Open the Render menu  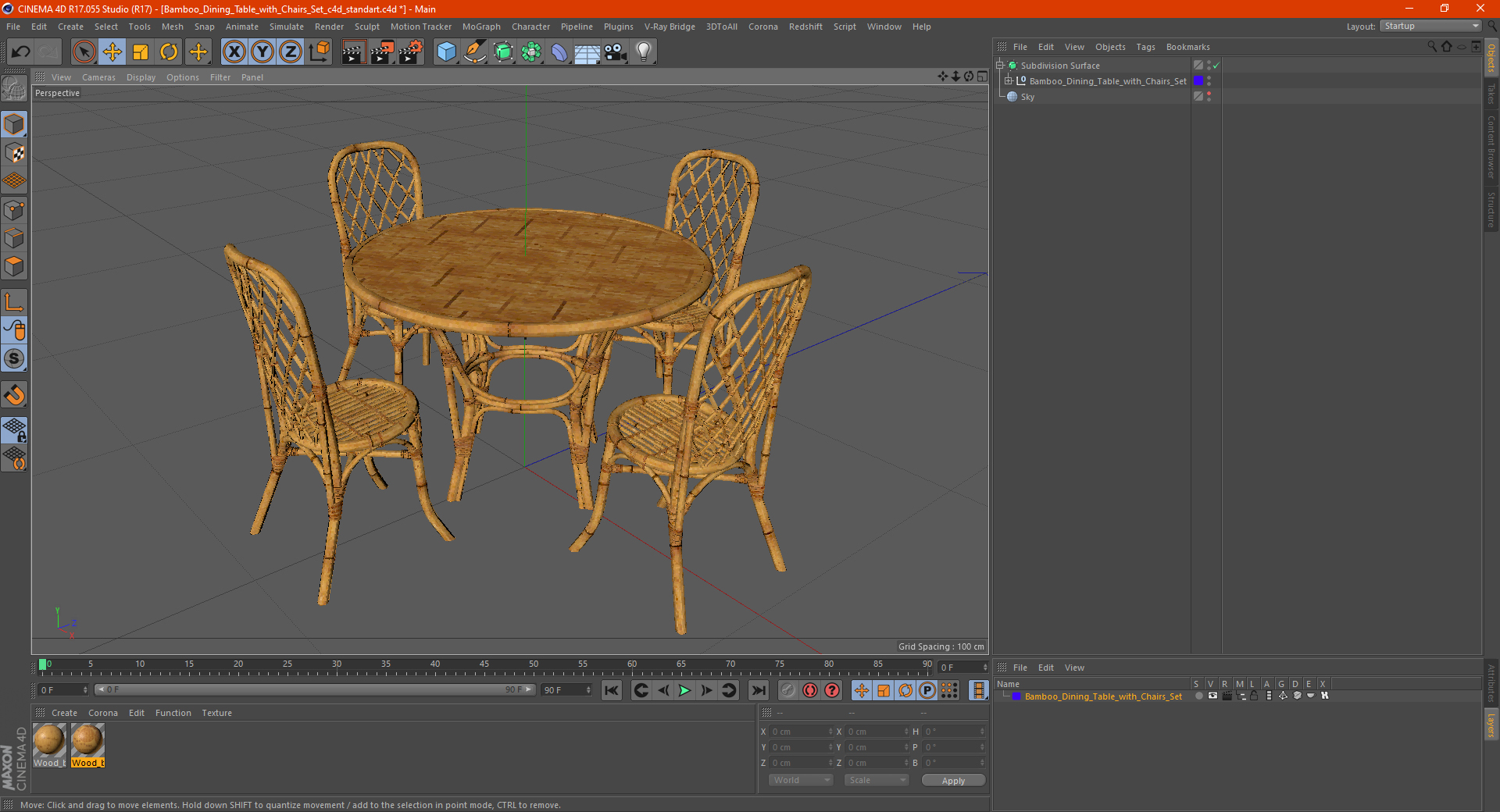(329, 27)
